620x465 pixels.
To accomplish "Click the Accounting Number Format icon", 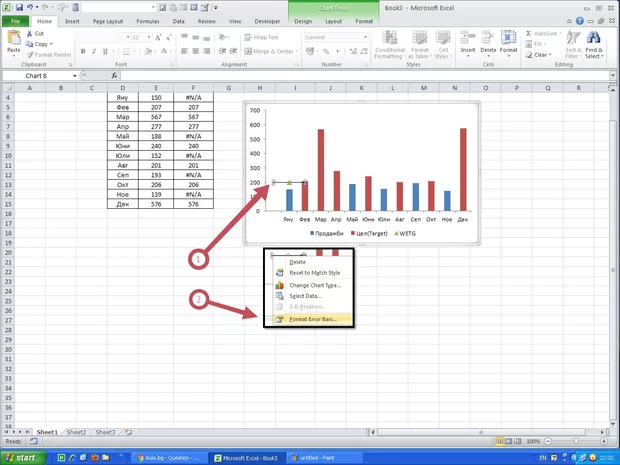I will 310,51.
